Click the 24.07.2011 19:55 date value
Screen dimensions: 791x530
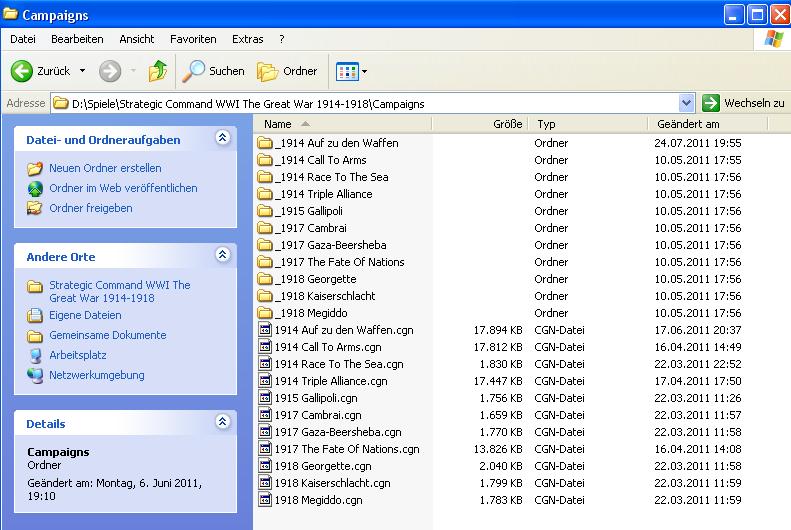click(698, 143)
